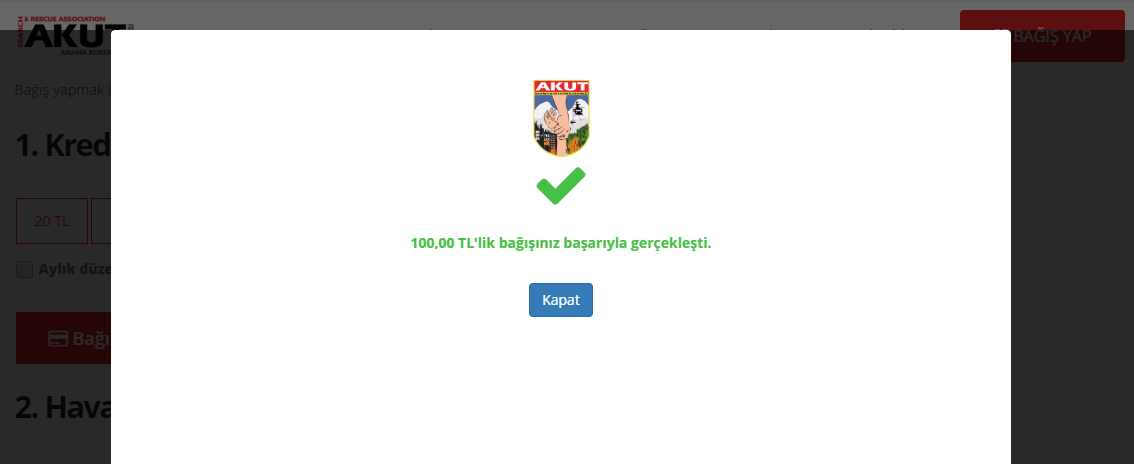Click the 2. Hava section heading
The height and width of the screenshot is (464, 1134).
63,407
